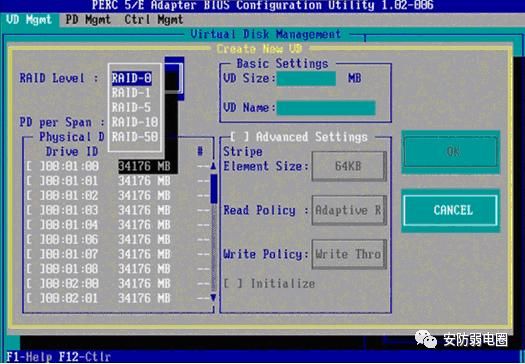Viewport: 525px width, 364px height.
Task: Choose RAID-5 from the RAID Level list
Action: (x=131, y=107)
